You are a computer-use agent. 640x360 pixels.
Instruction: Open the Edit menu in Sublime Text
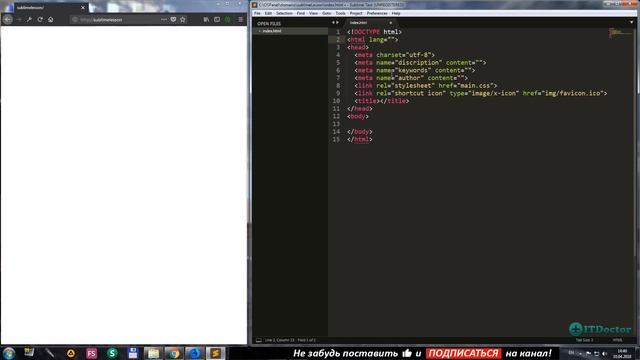click(x=268, y=13)
